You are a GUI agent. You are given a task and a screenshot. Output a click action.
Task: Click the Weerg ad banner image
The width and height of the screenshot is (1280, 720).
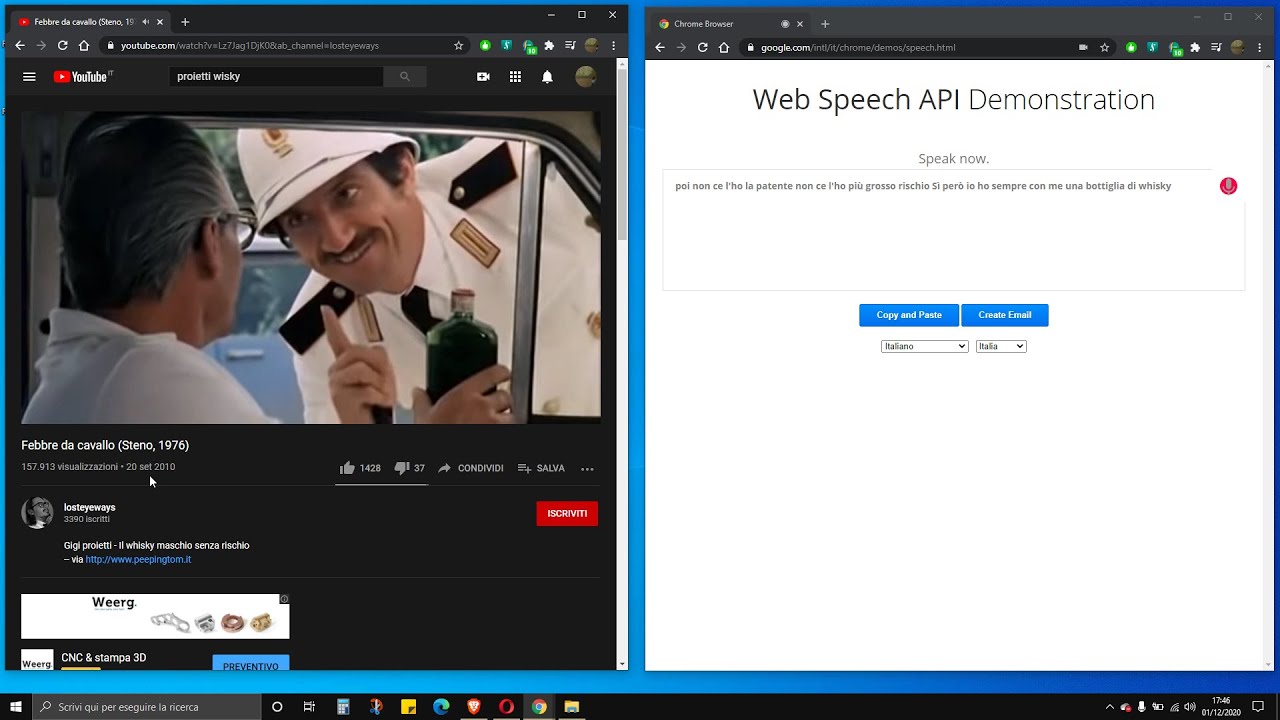(x=155, y=616)
